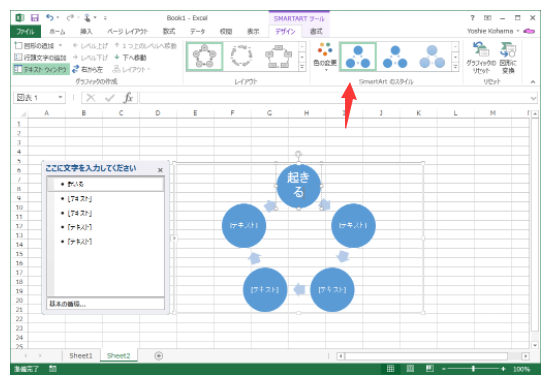Click 1つ上のレベルへ移動 button
Screen dimensions: 550x382
point(145,46)
